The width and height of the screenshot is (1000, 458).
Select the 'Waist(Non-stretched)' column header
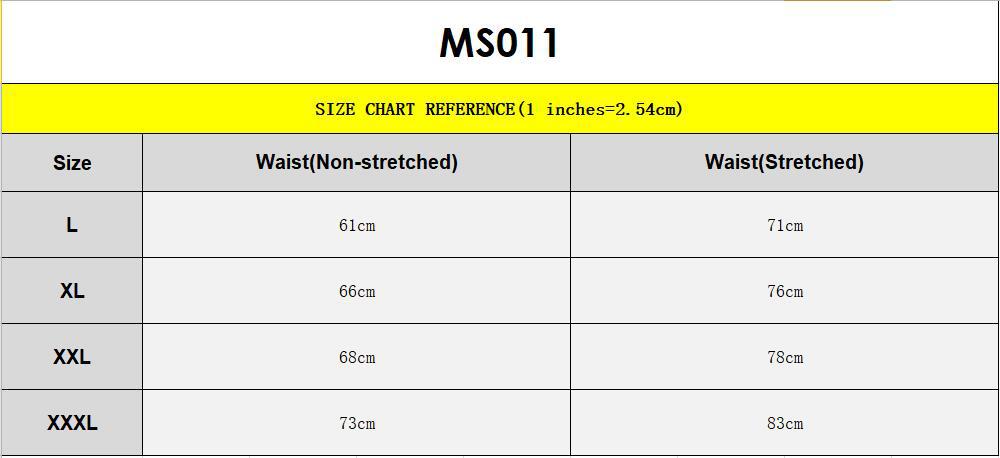pos(356,162)
